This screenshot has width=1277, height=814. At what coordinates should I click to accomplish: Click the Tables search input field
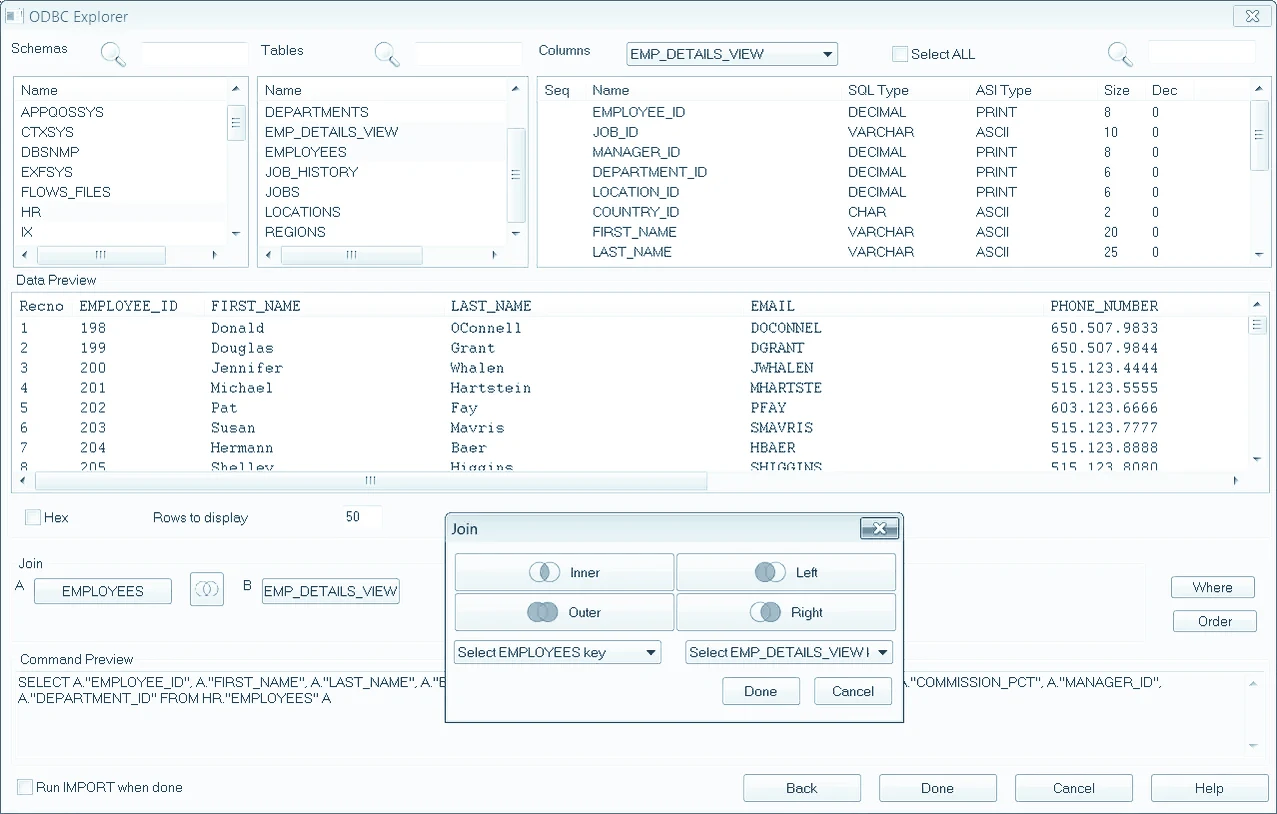(x=469, y=54)
